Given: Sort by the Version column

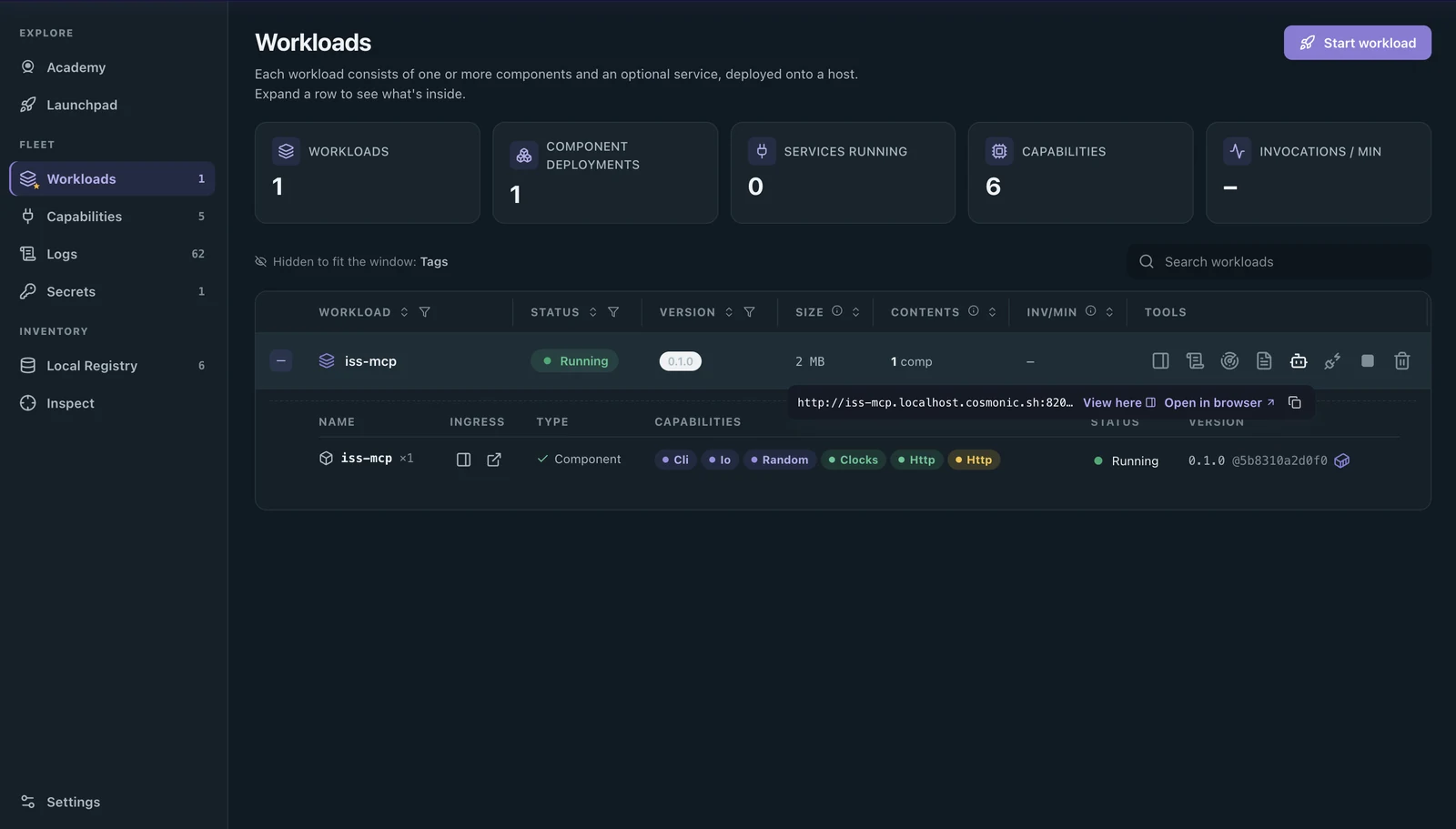Looking at the screenshot, I should click(729, 312).
